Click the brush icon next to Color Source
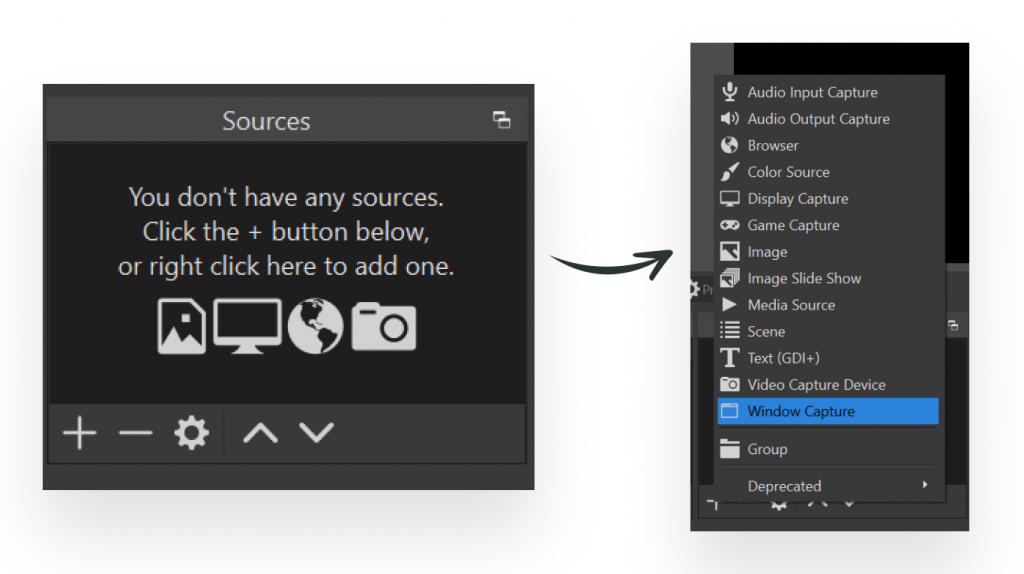Viewport: 1024px width, 574px height. tap(729, 172)
